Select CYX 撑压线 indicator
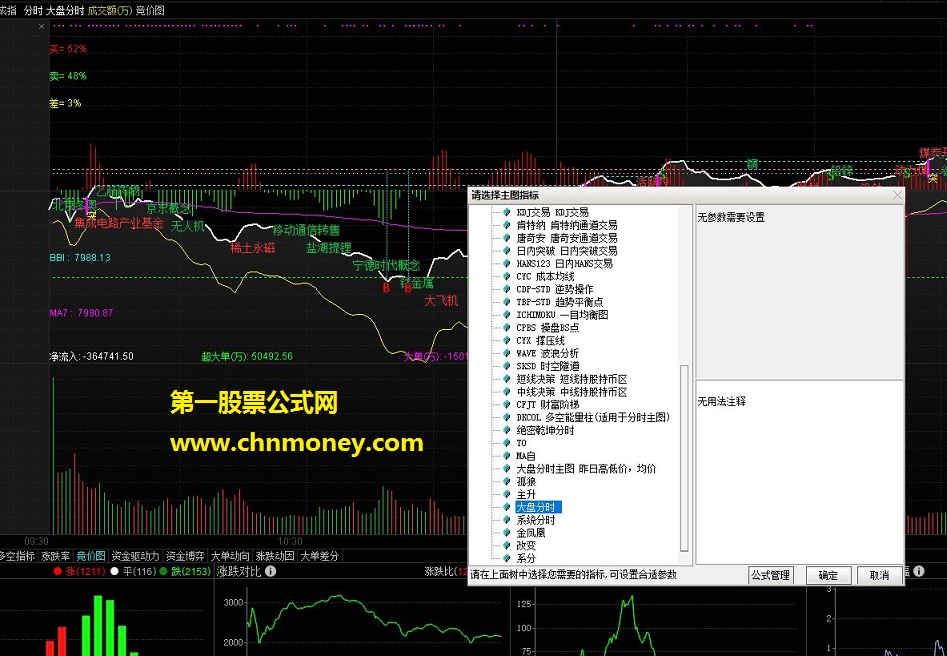This screenshot has width=947, height=656. (x=540, y=340)
